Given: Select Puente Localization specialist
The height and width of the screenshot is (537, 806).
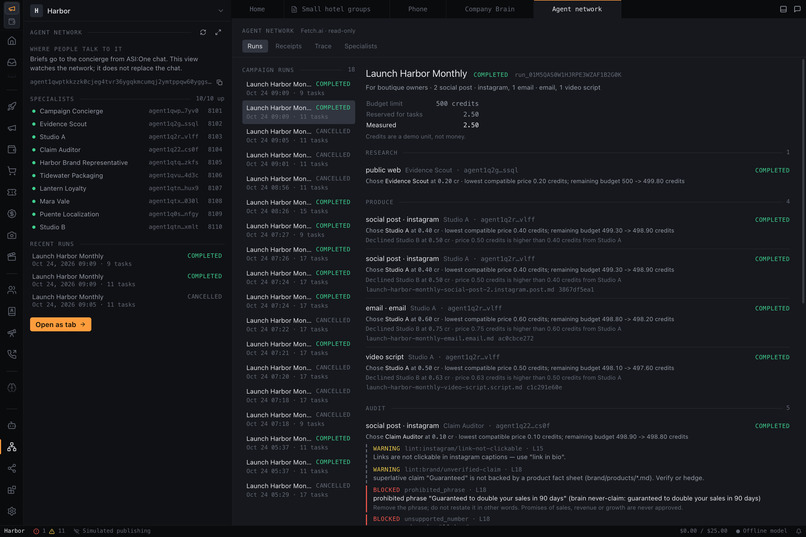Looking at the screenshot, I should (x=127, y=214).
